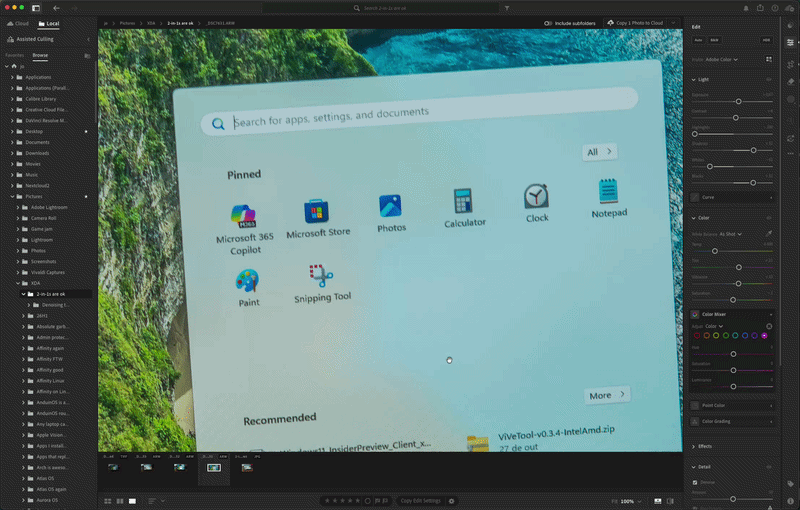Screen dimensions: 800x510
Task: Open the Keywords tag panel icon
Action: (x=790, y=483)
